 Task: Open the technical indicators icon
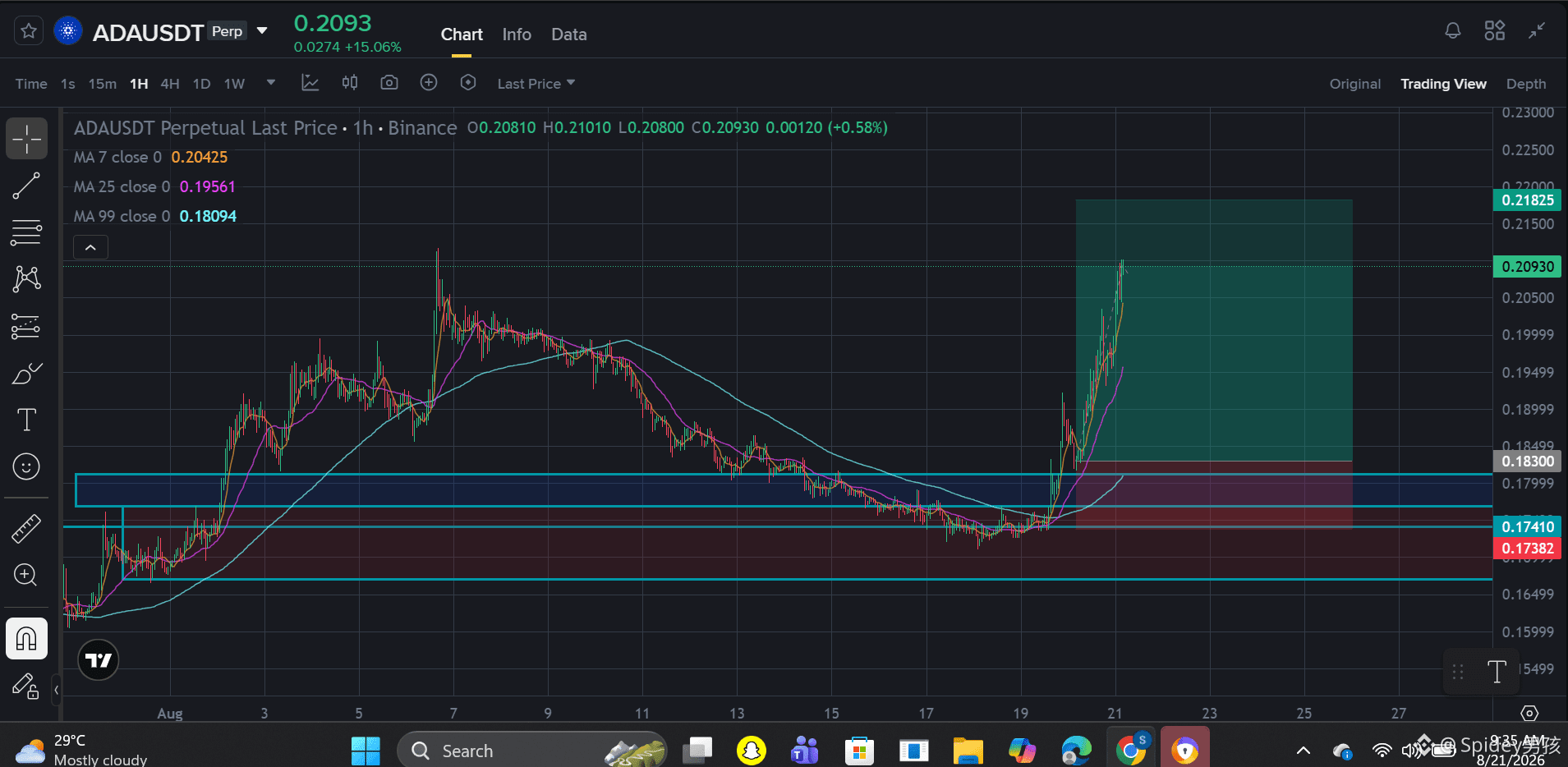[310, 83]
